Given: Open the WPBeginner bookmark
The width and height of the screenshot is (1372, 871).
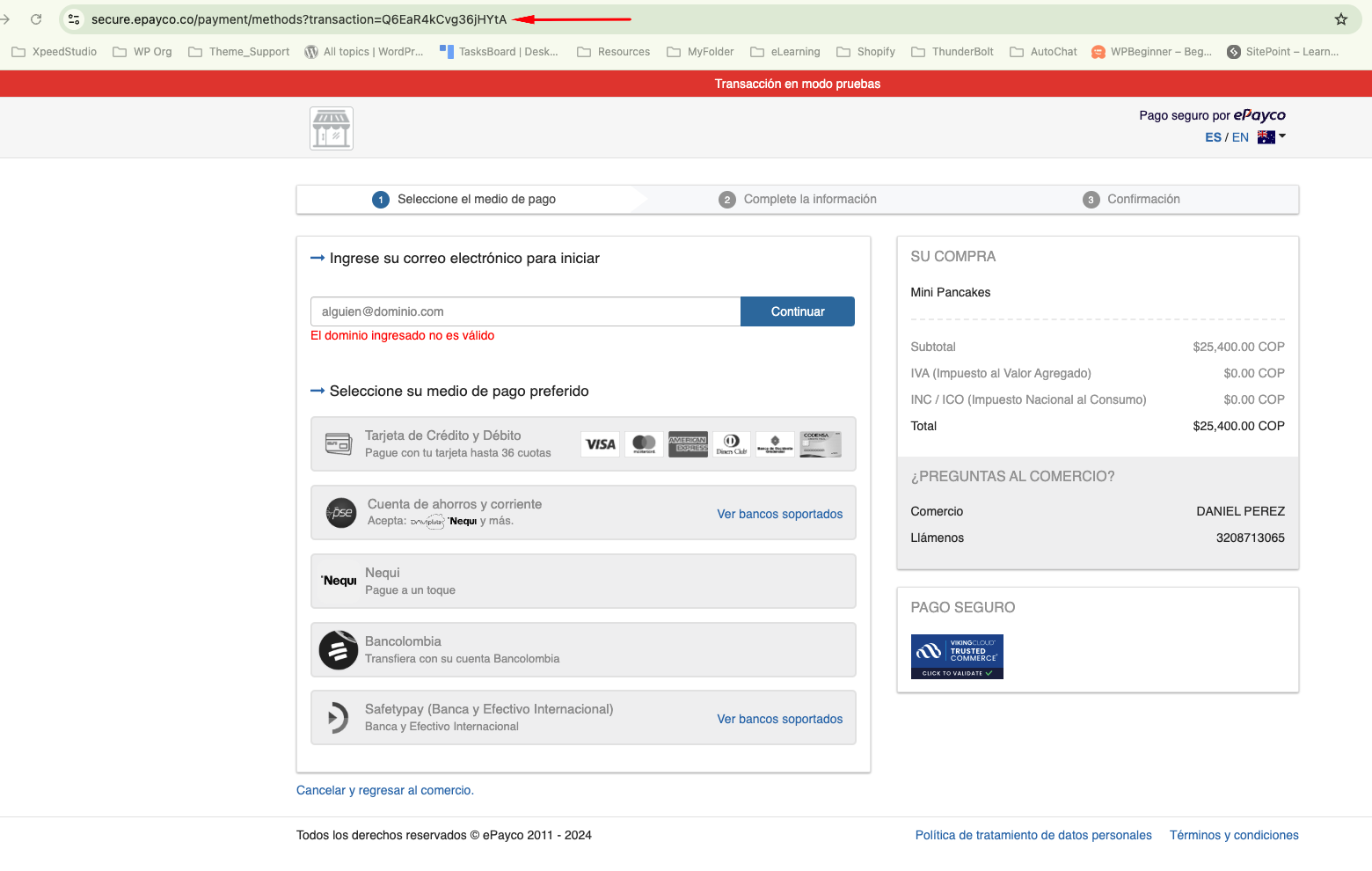Looking at the screenshot, I should (1151, 52).
